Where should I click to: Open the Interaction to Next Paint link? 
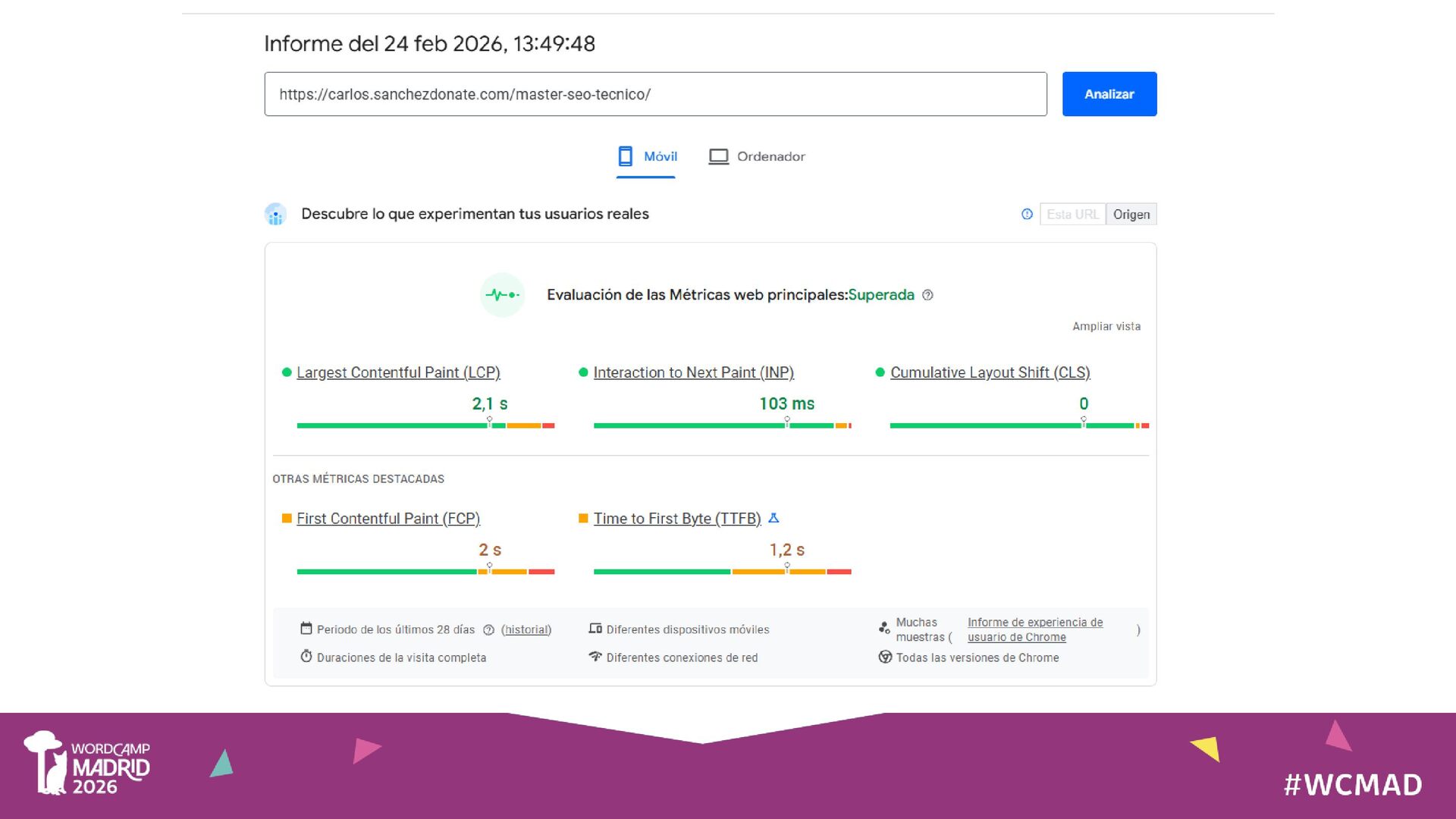tap(693, 372)
